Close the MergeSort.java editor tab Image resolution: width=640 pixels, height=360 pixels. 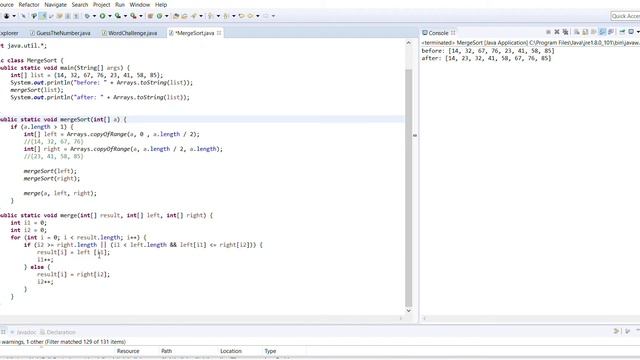point(219,33)
